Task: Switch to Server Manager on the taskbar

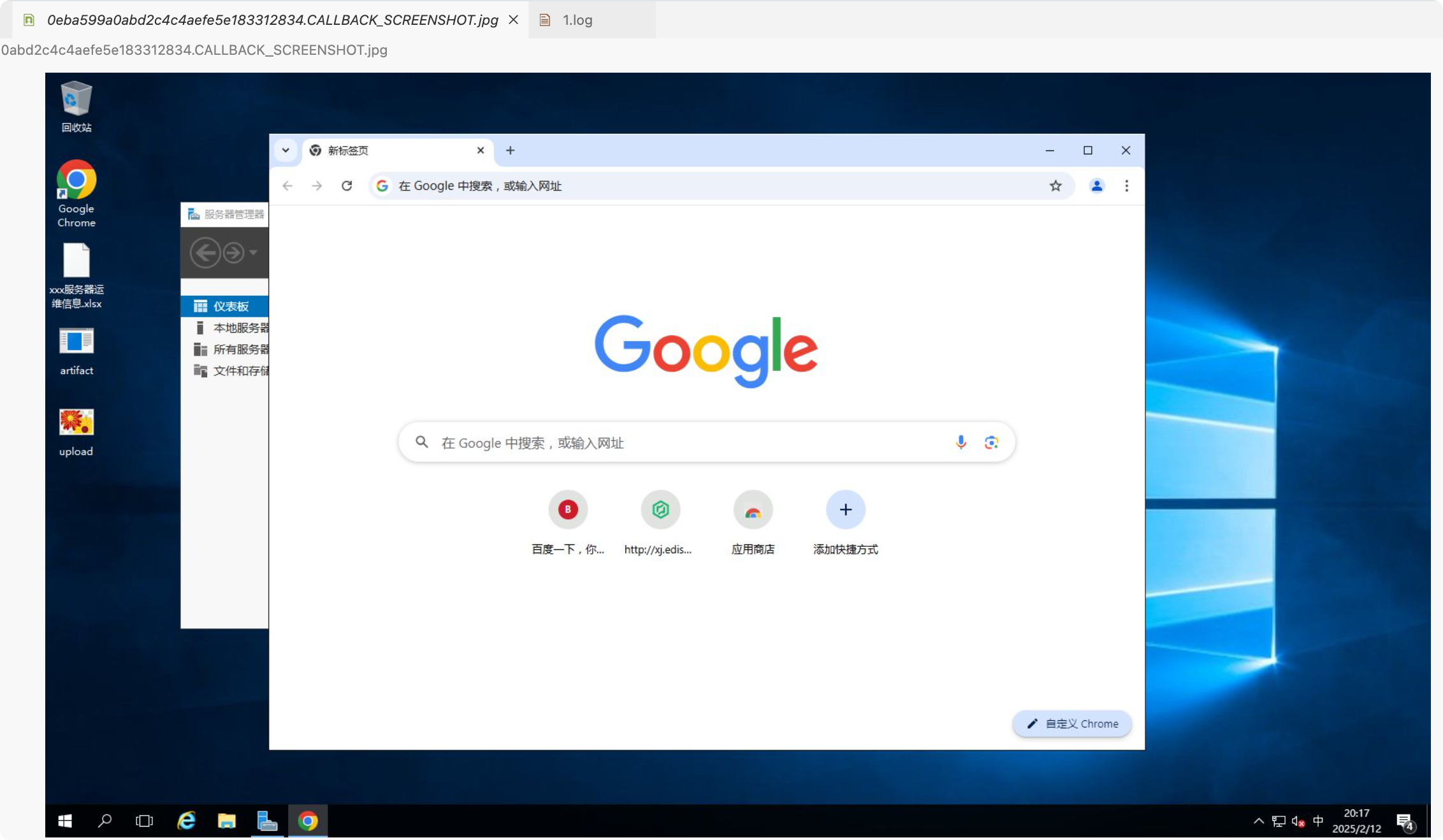Action: click(267, 821)
